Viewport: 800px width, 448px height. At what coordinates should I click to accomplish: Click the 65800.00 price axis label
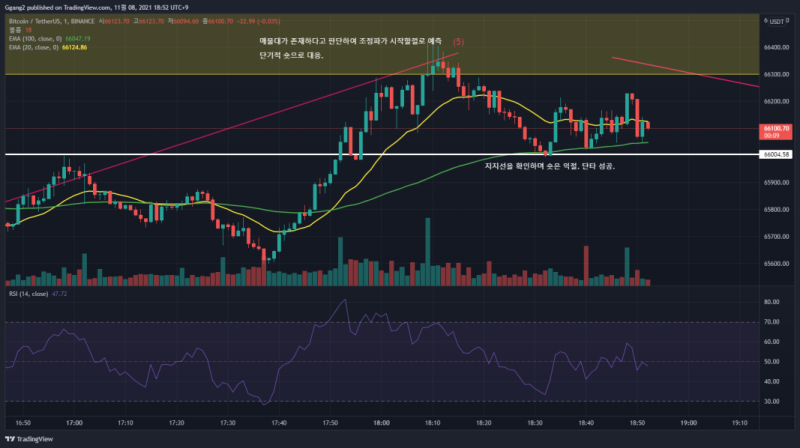[776, 210]
